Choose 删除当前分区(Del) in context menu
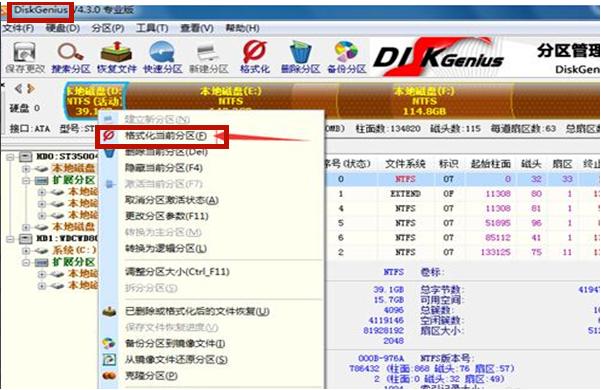 (166, 152)
